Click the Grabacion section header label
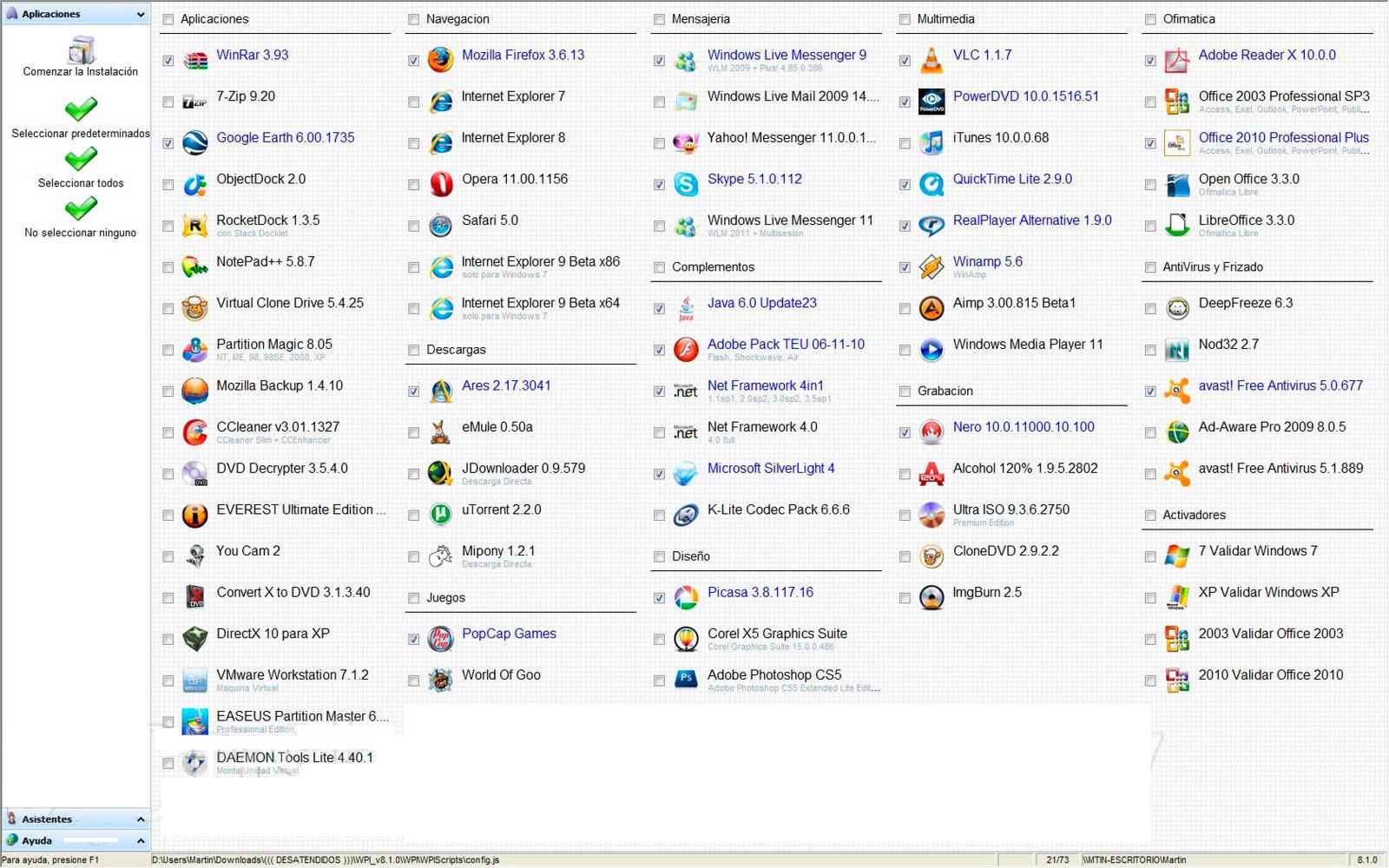 945,391
